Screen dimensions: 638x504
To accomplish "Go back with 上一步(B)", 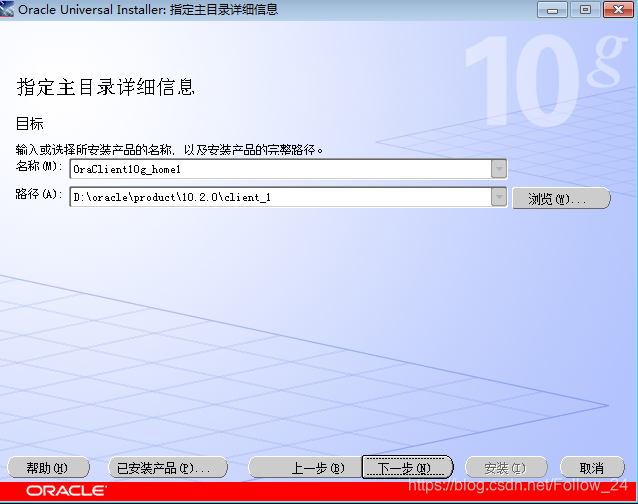I will 305,467.
